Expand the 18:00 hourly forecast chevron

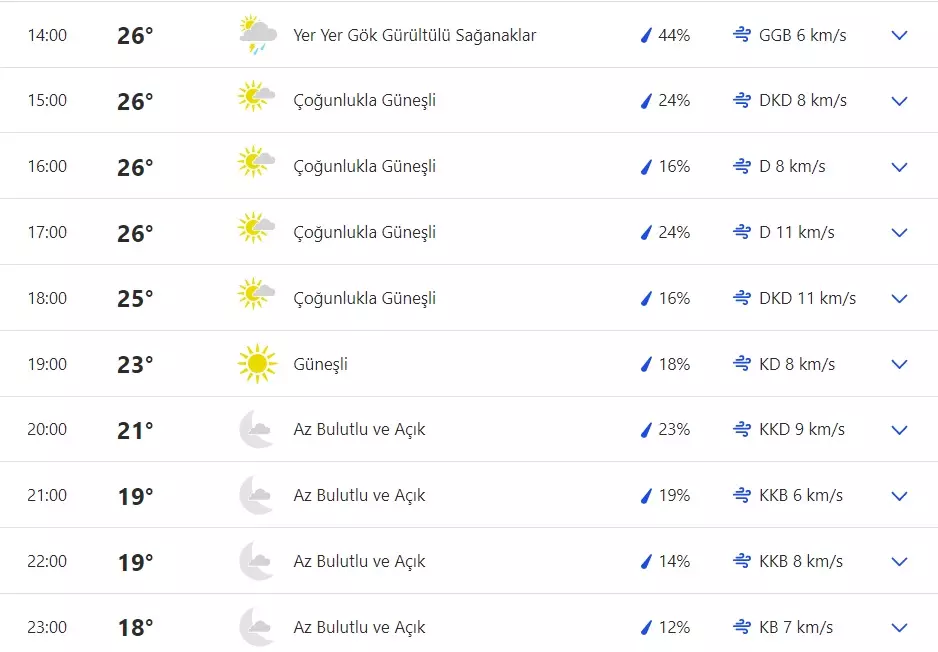(x=898, y=297)
